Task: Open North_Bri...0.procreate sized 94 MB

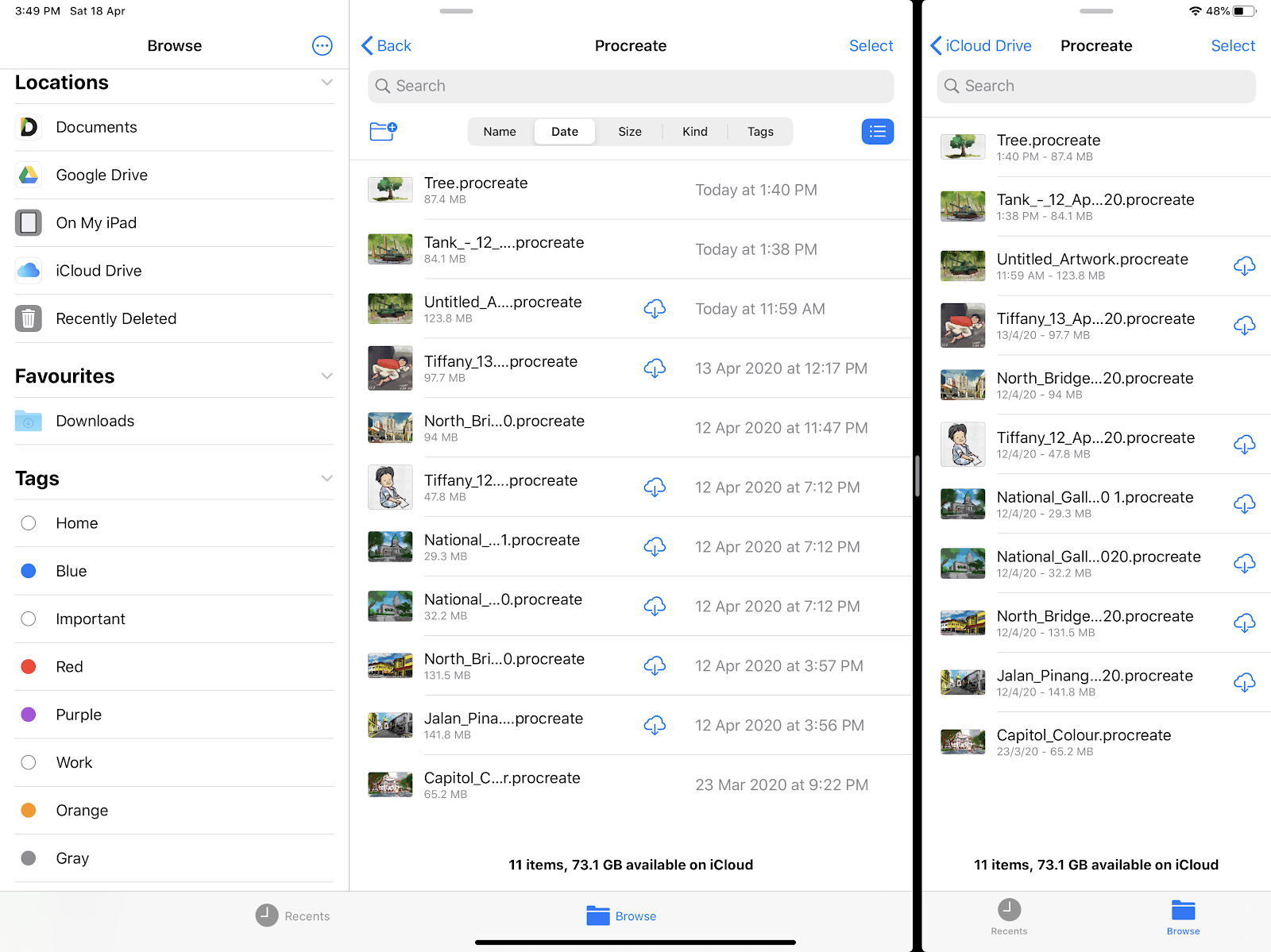Action: coord(631,428)
